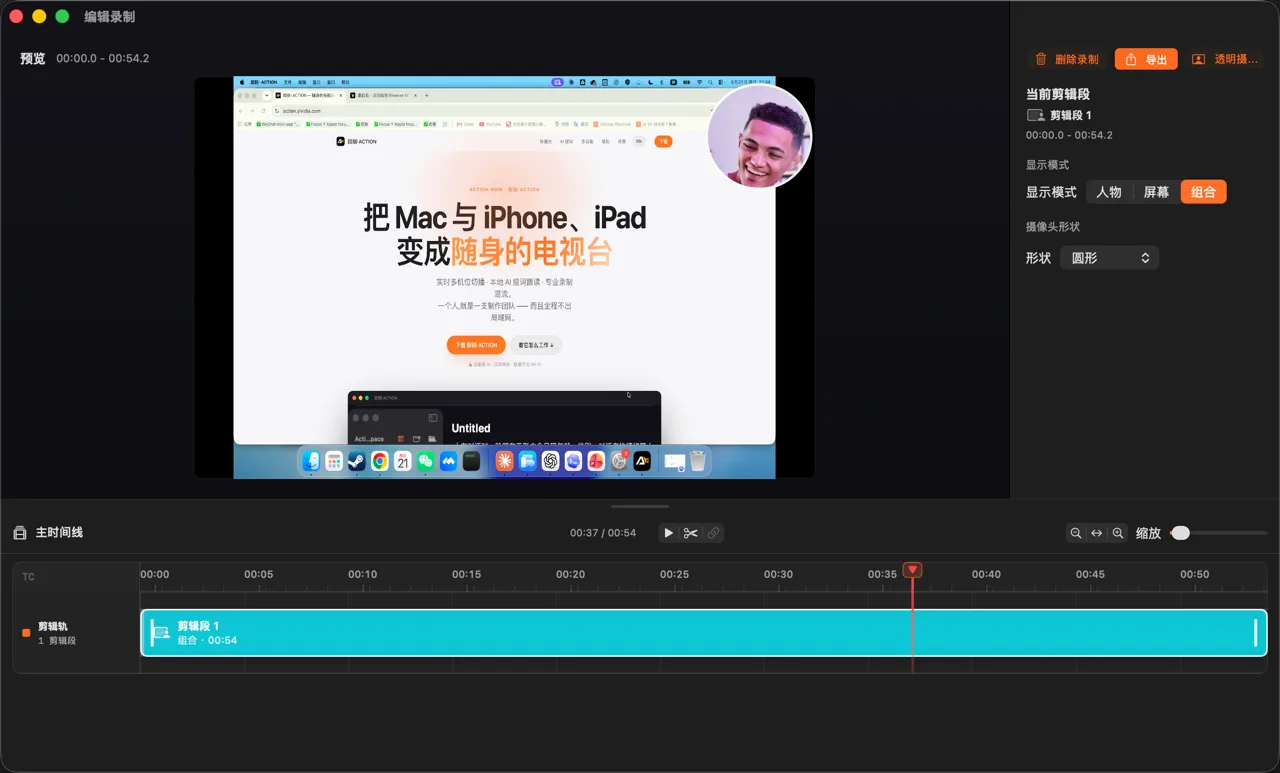Zoom out the timeline with minus magnifier
The height and width of the screenshot is (773, 1280).
pyautogui.click(x=1076, y=533)
